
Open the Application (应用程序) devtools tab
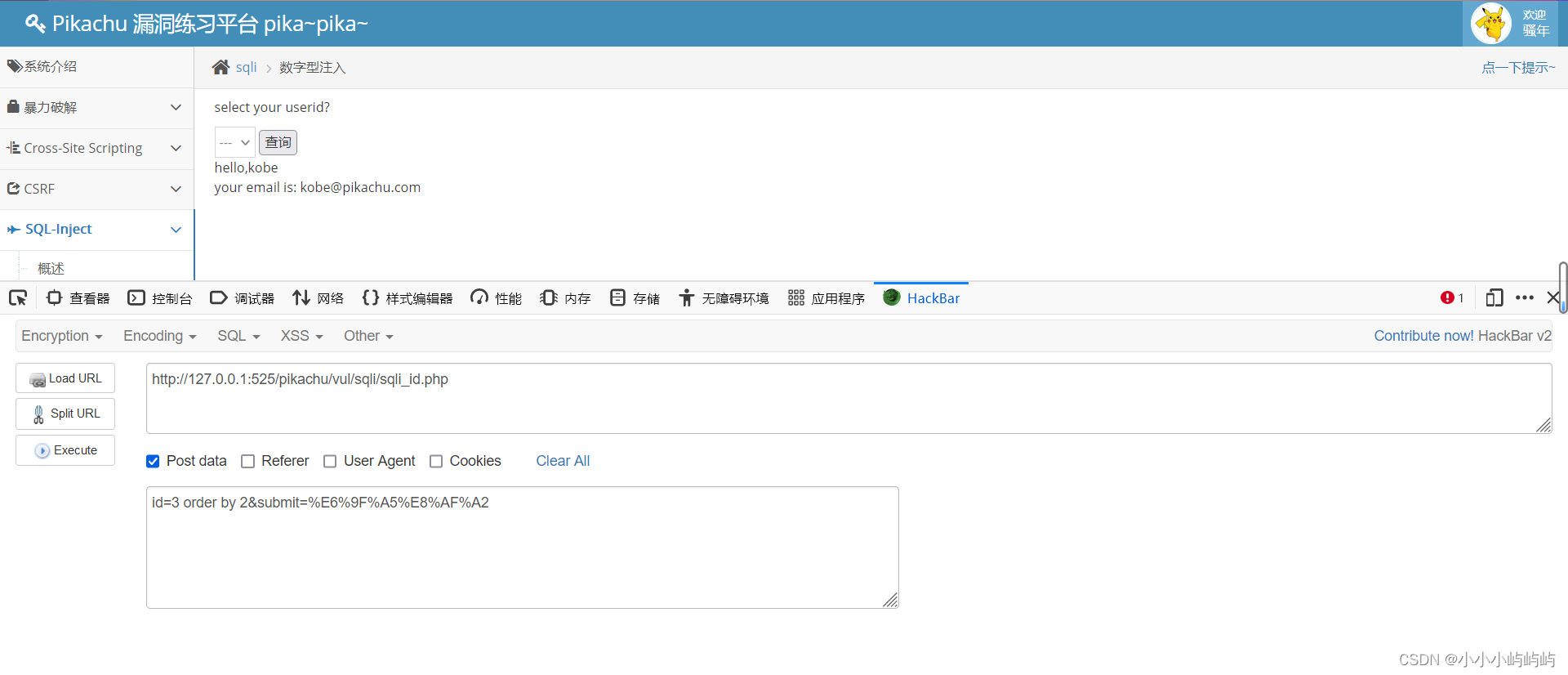pyautogui.click(x=826, y=298)
